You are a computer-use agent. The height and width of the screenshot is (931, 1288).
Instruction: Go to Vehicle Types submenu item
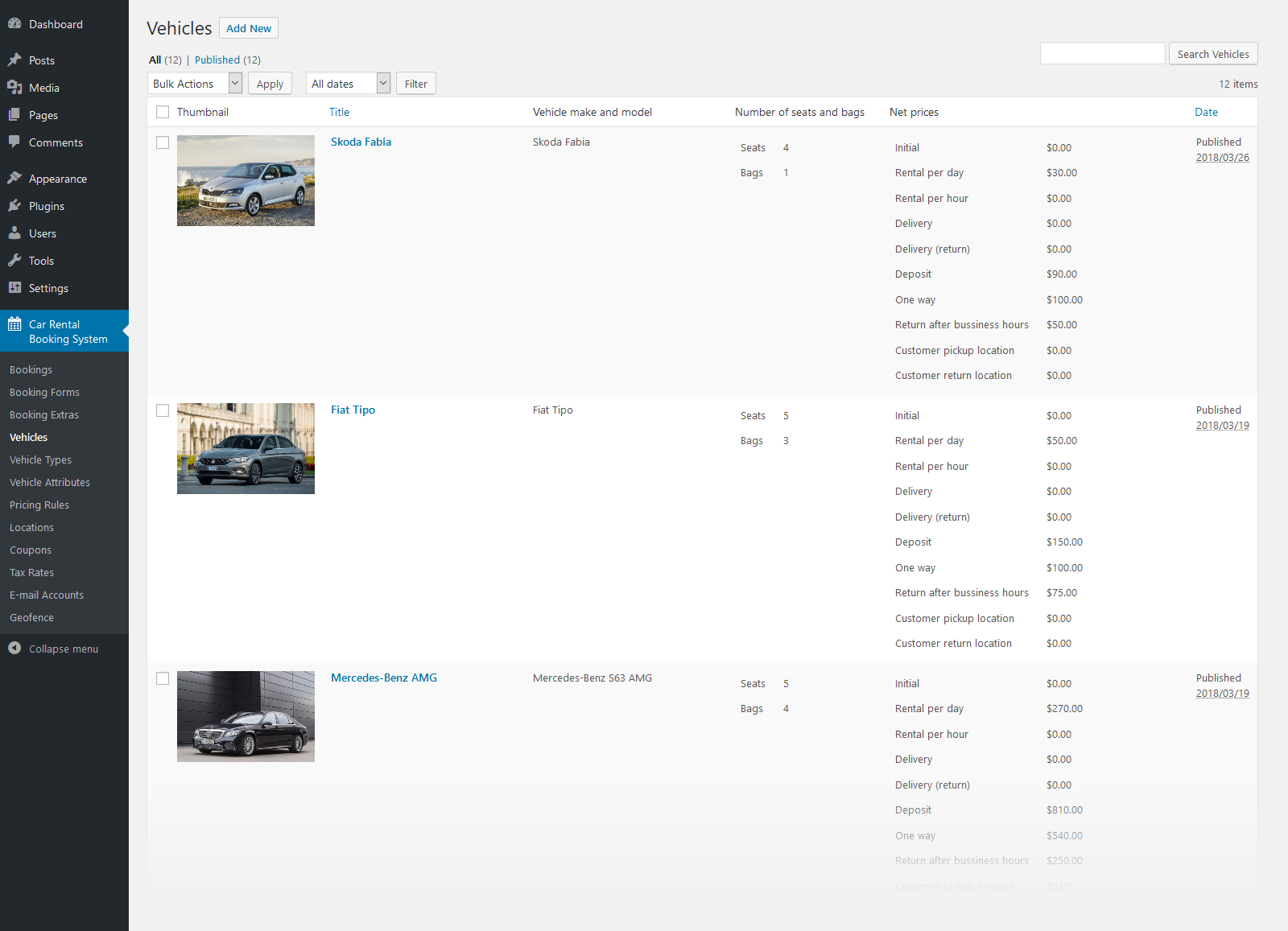pyautogui.click(x=40, y=460)
